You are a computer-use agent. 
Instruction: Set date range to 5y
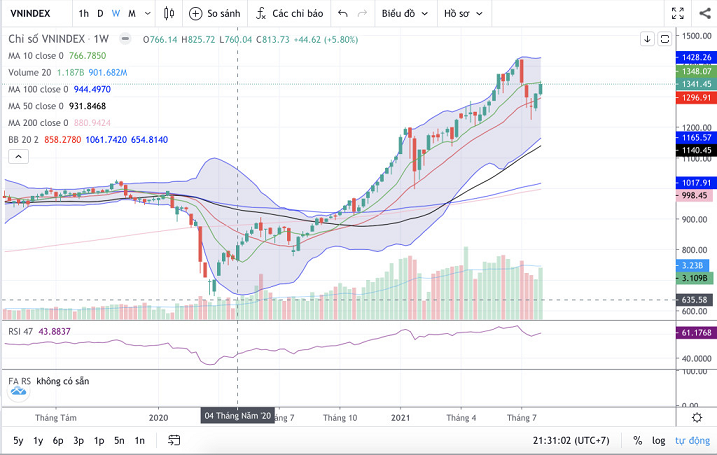pyautogui.click(x=19, y=440)
